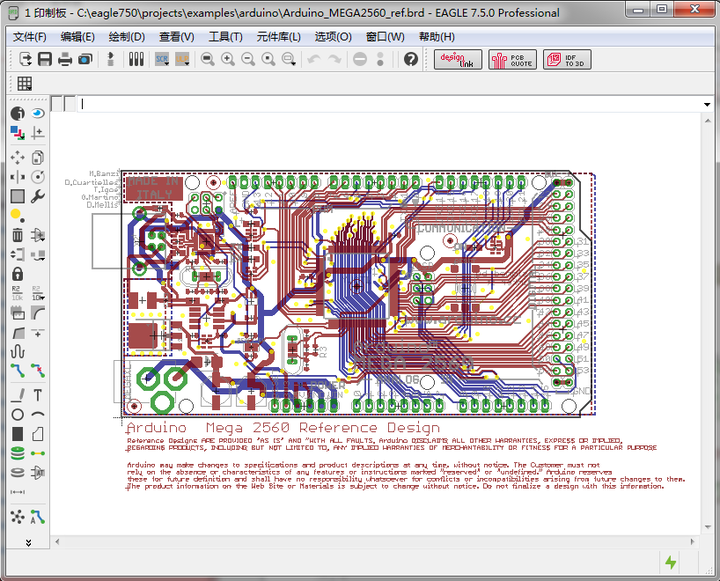Click the Use library icon
This screenshot has height=581, width=720.
coord(136,59)
